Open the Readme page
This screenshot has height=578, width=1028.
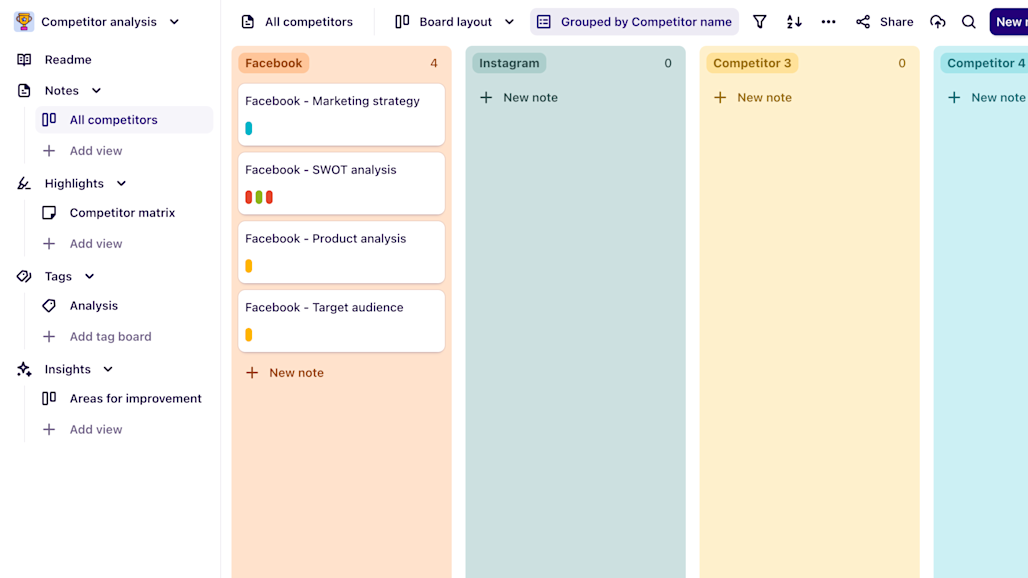68,60
